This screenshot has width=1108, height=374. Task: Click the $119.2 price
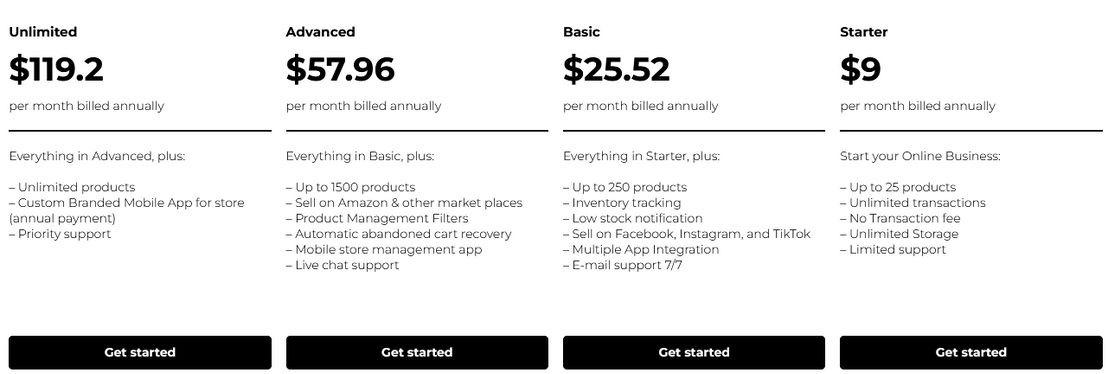[x=57, y=69]
